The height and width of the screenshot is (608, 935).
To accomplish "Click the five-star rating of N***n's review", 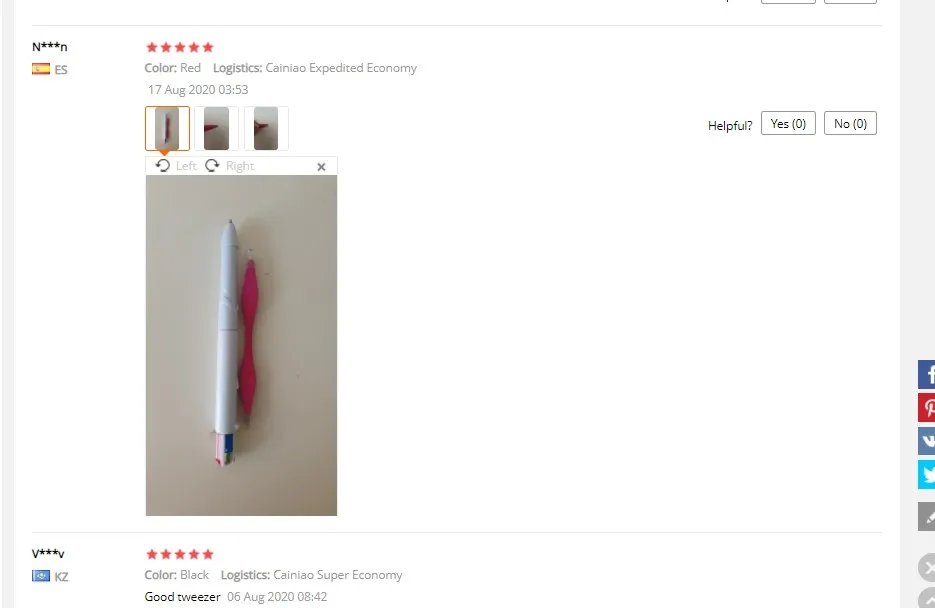I will click(x=179, y=47).
